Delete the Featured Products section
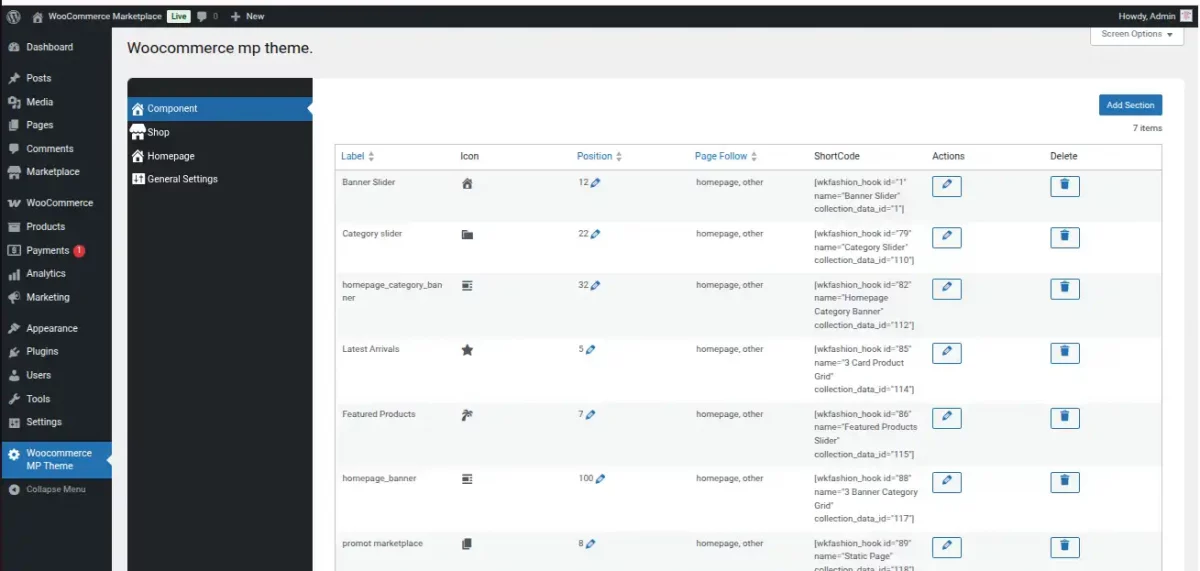The width and height of the screenshot is (1200, 571). point(1065,418)
